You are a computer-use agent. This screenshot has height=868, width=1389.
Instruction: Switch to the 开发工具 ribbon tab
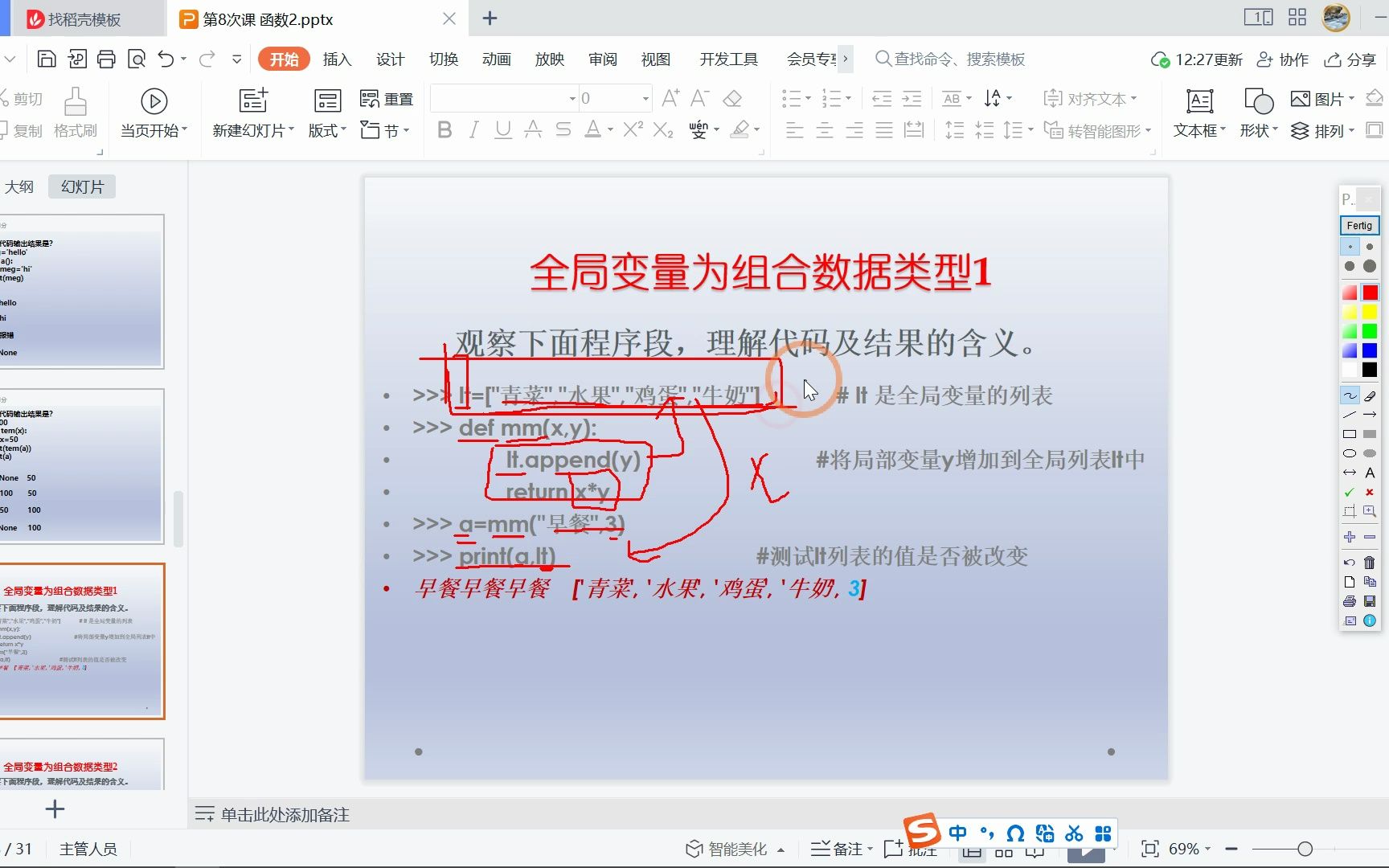pyautogui.click(x=727, y=59)
